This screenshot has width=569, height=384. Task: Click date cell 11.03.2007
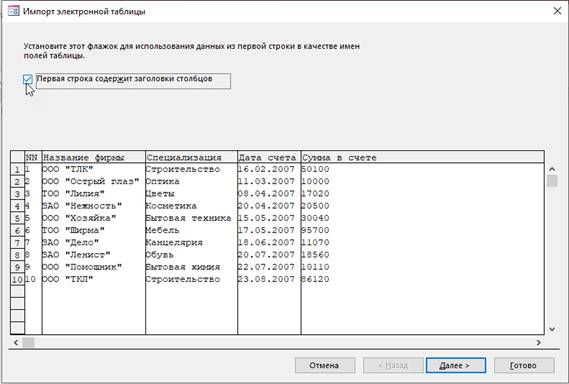(x=269, y=181)
